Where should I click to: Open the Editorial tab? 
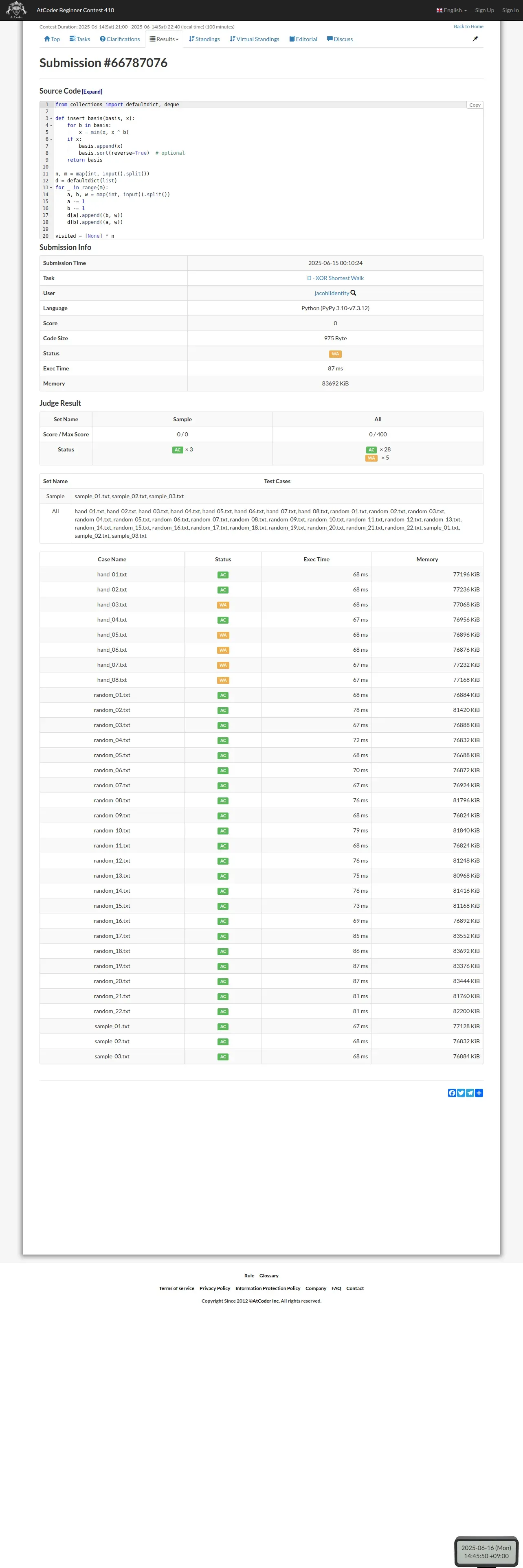tap(303, 39)
